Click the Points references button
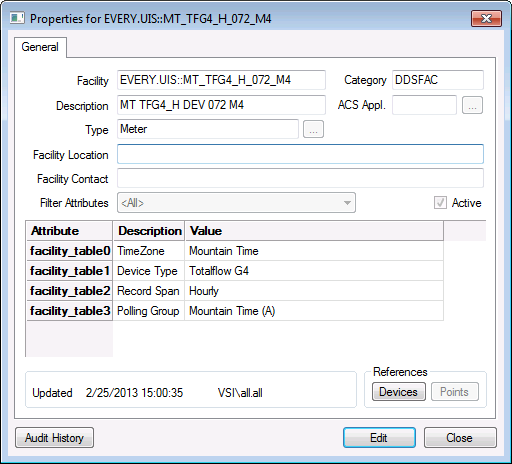Screen dimensions: 512x464 point(455,392)
